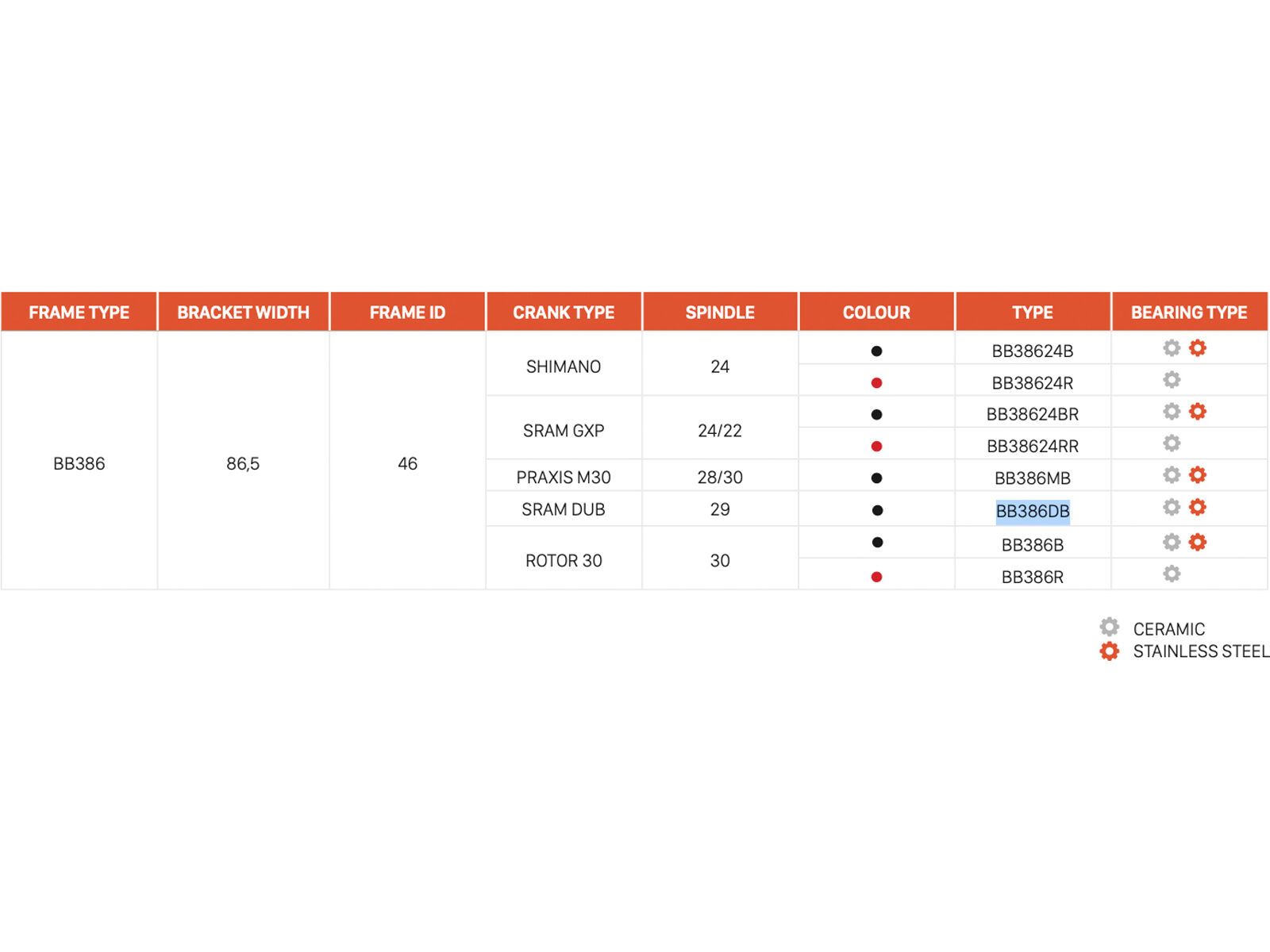The image size is (1270, 952).
Task: Click the CRANK TYPE column header
Action: (564, 313)
